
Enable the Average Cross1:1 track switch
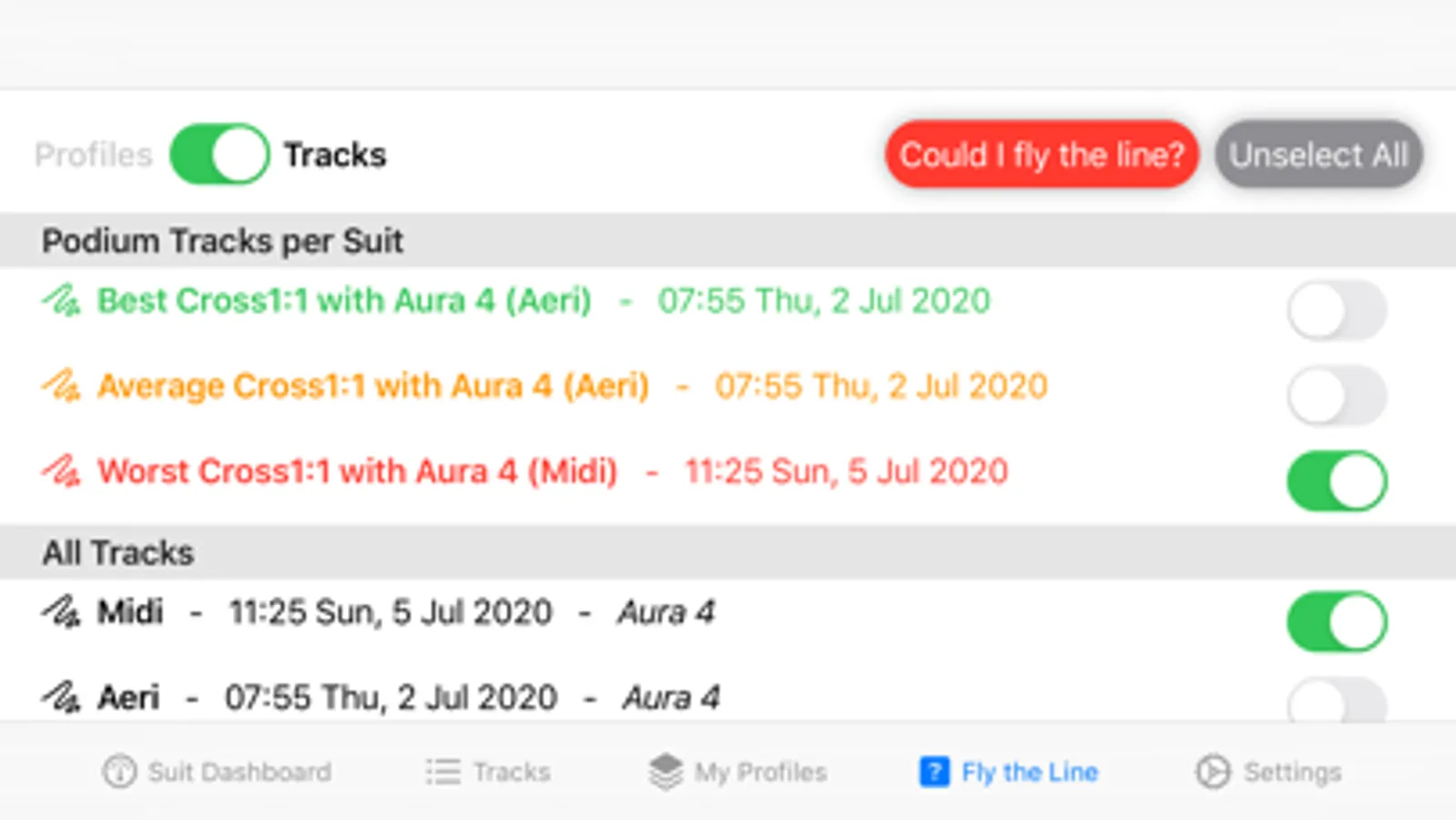(x=1337, y=395)
